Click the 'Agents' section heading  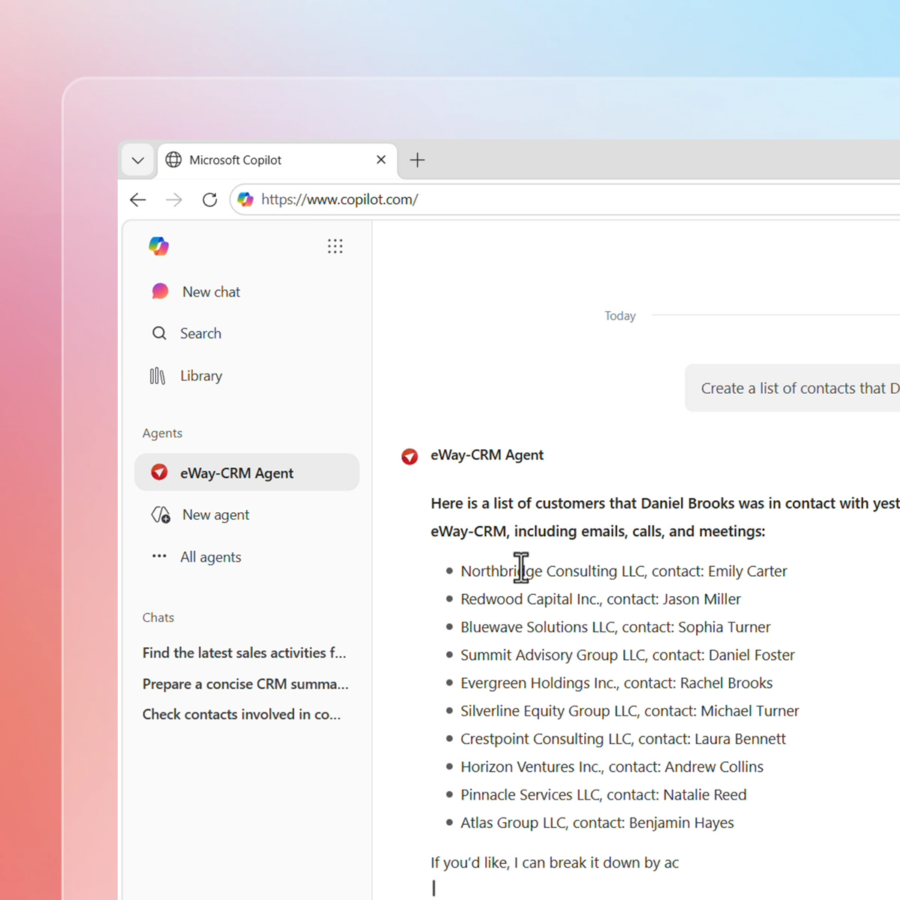(x=162, y=433)
